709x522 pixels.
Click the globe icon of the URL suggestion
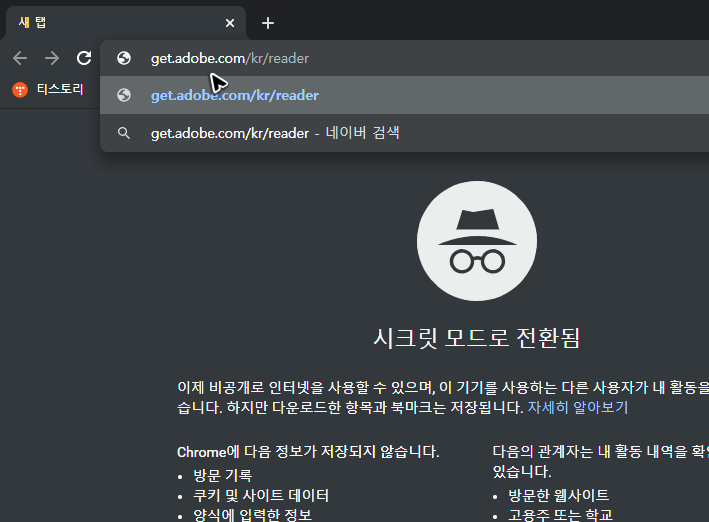click(x=124, y=95)
